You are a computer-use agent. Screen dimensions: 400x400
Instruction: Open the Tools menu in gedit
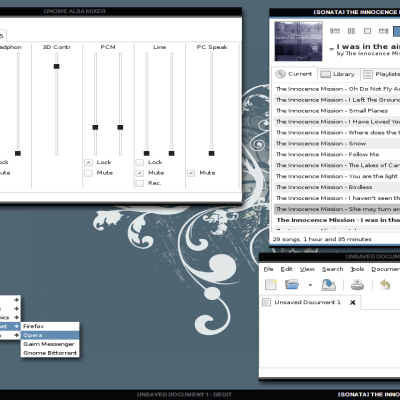point(357,269)
